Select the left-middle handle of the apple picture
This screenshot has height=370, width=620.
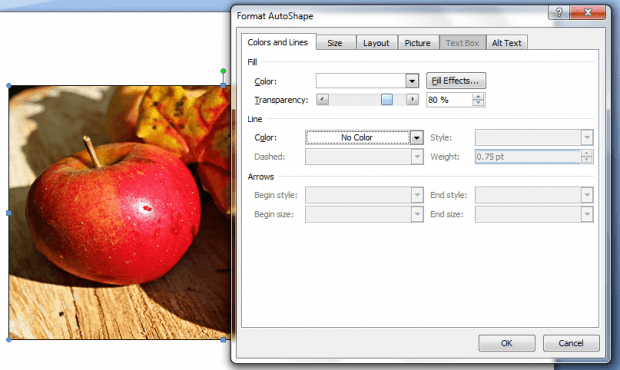[x=9, y=213]
